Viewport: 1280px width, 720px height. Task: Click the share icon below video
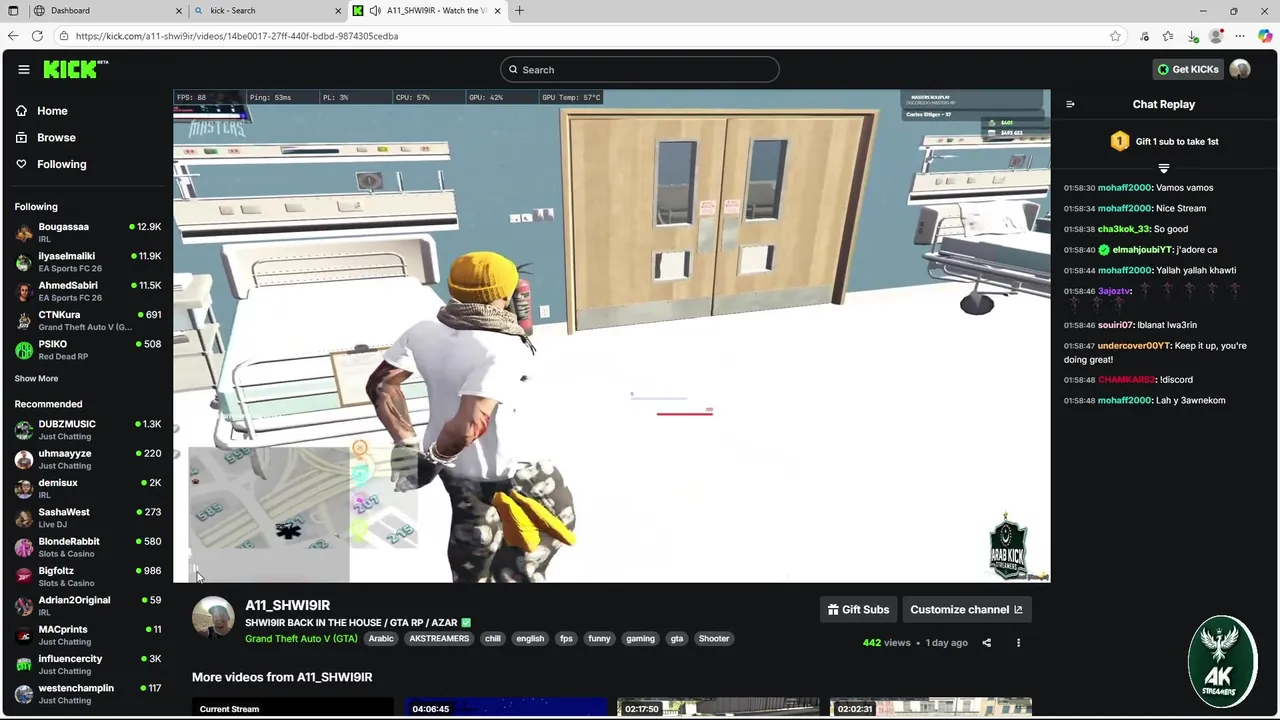986,643
